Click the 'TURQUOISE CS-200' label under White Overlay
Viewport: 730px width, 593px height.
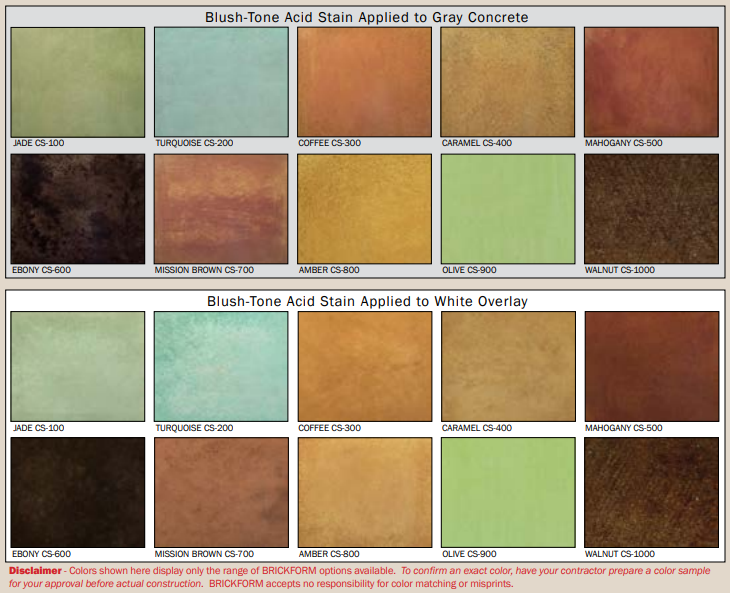[x=194, y=428]
